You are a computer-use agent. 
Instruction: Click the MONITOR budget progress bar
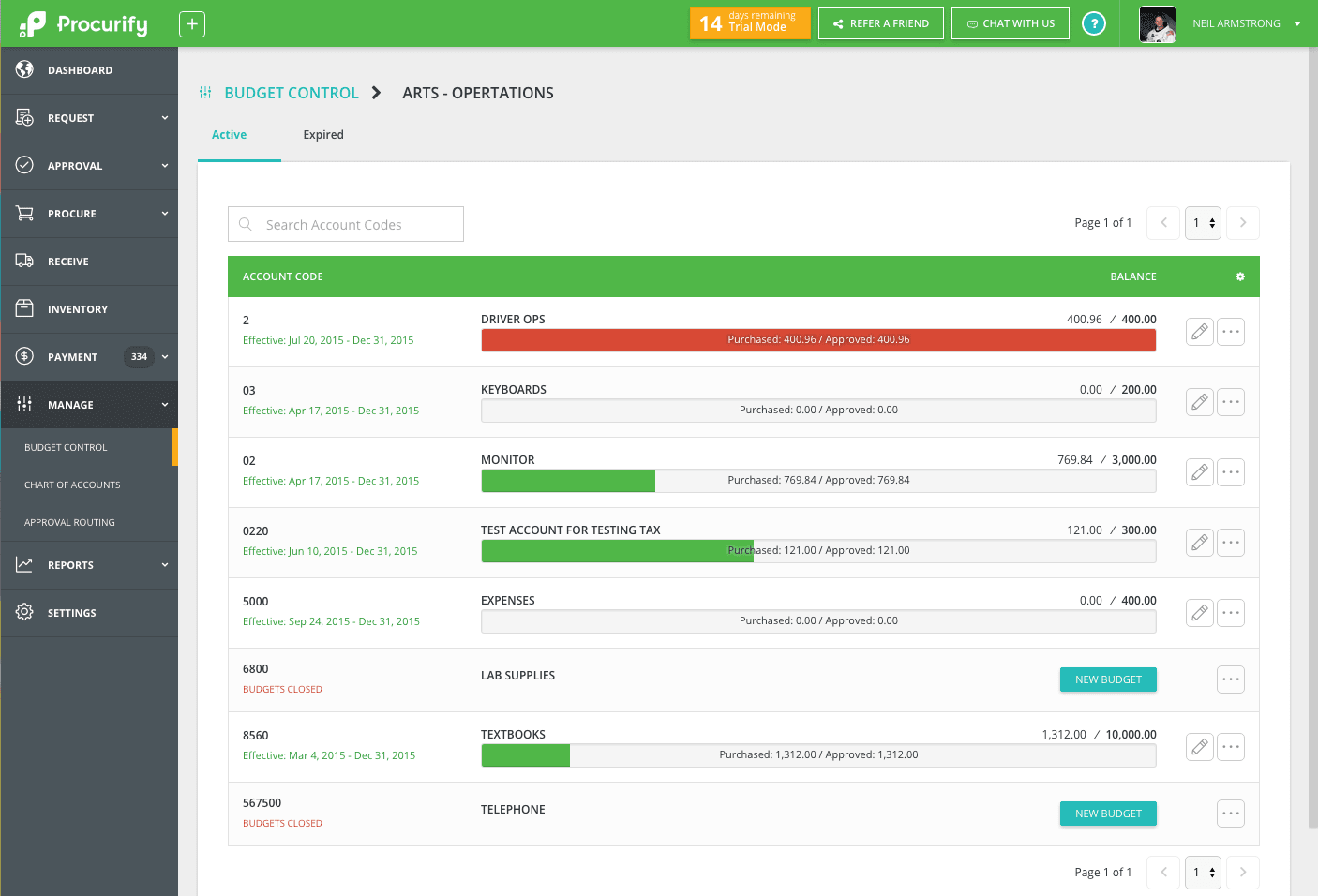(x=817, y=481)
